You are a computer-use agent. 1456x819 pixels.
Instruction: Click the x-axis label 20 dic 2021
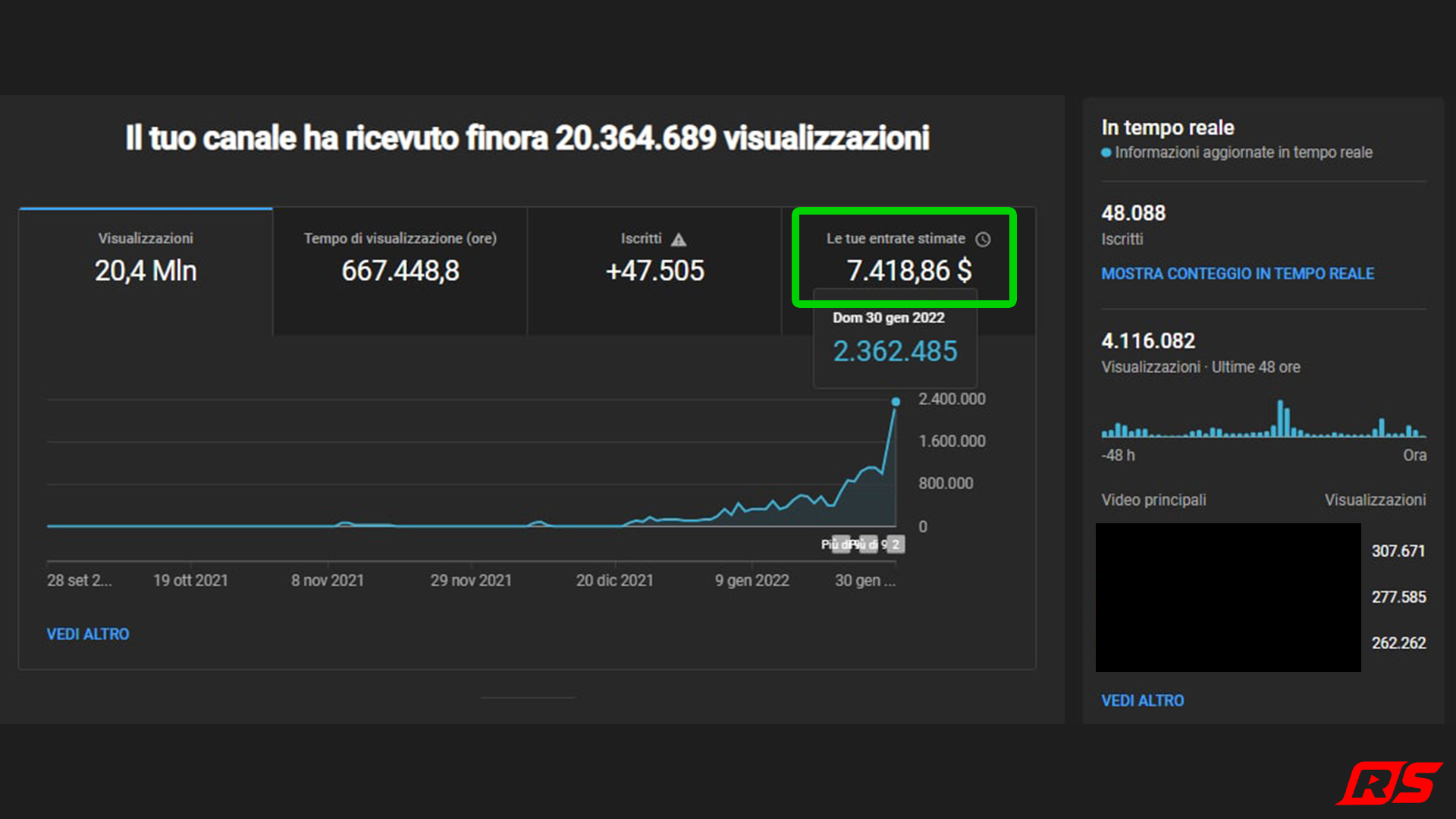(x=614, y=581)
